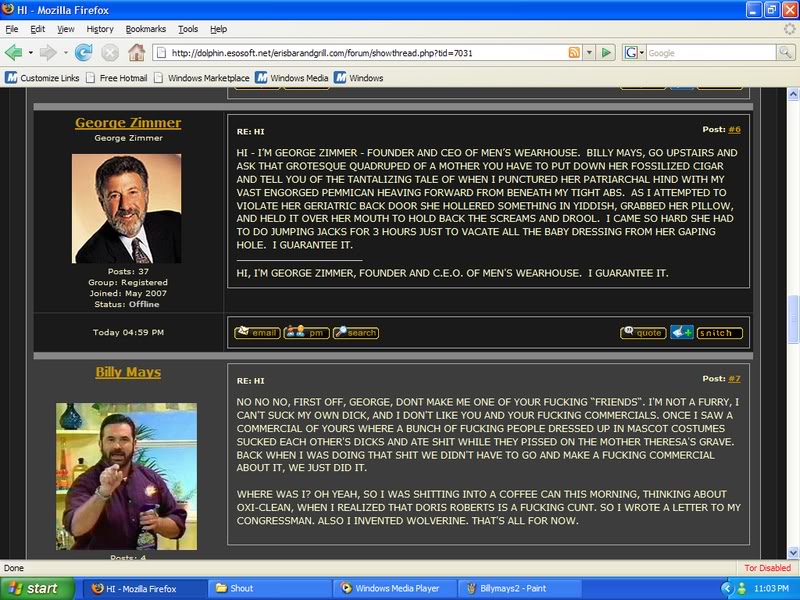Open the Forward button history dropdown

[65, 53]
